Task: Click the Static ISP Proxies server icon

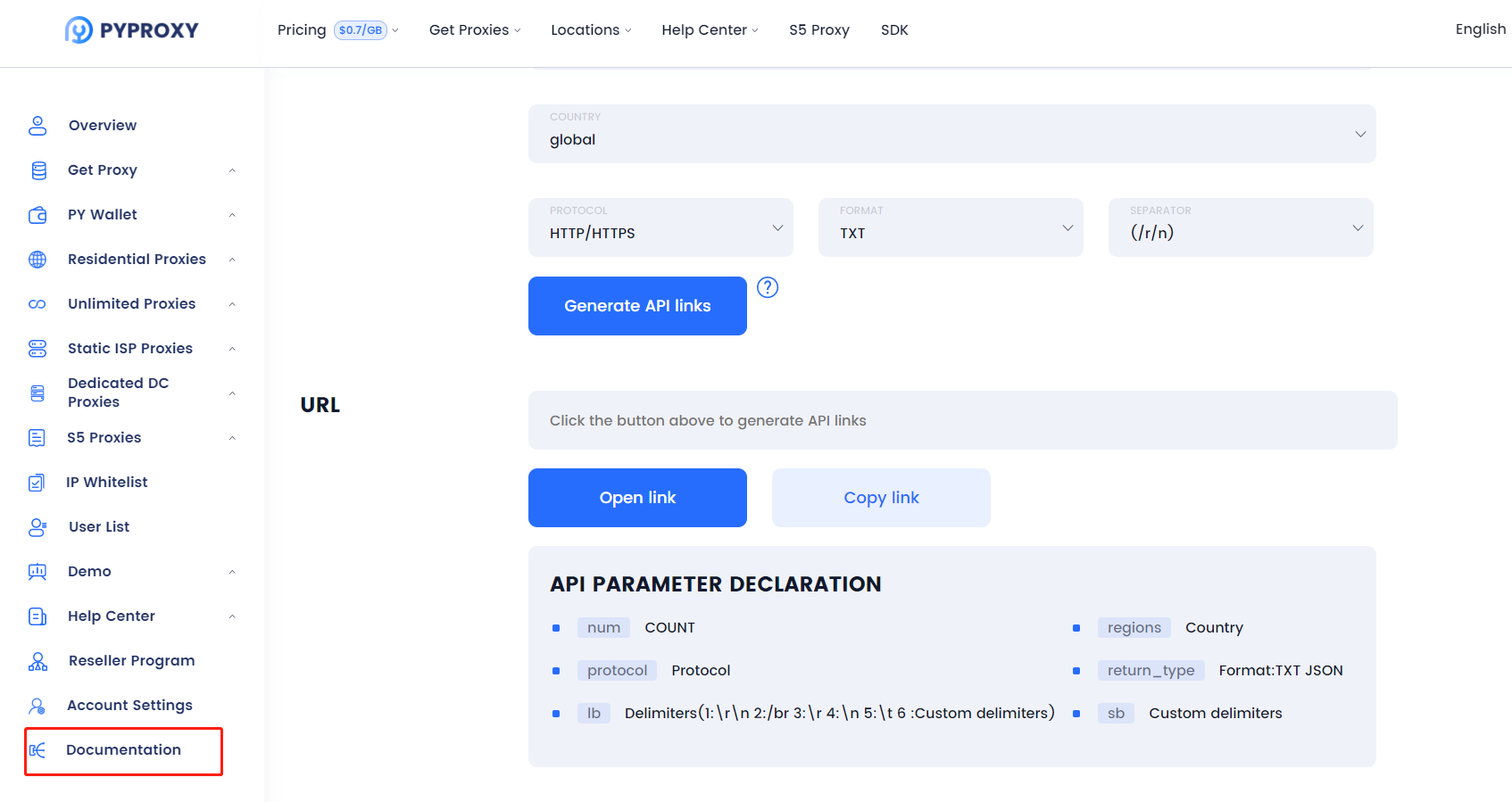Action: [x=37, y=349]
